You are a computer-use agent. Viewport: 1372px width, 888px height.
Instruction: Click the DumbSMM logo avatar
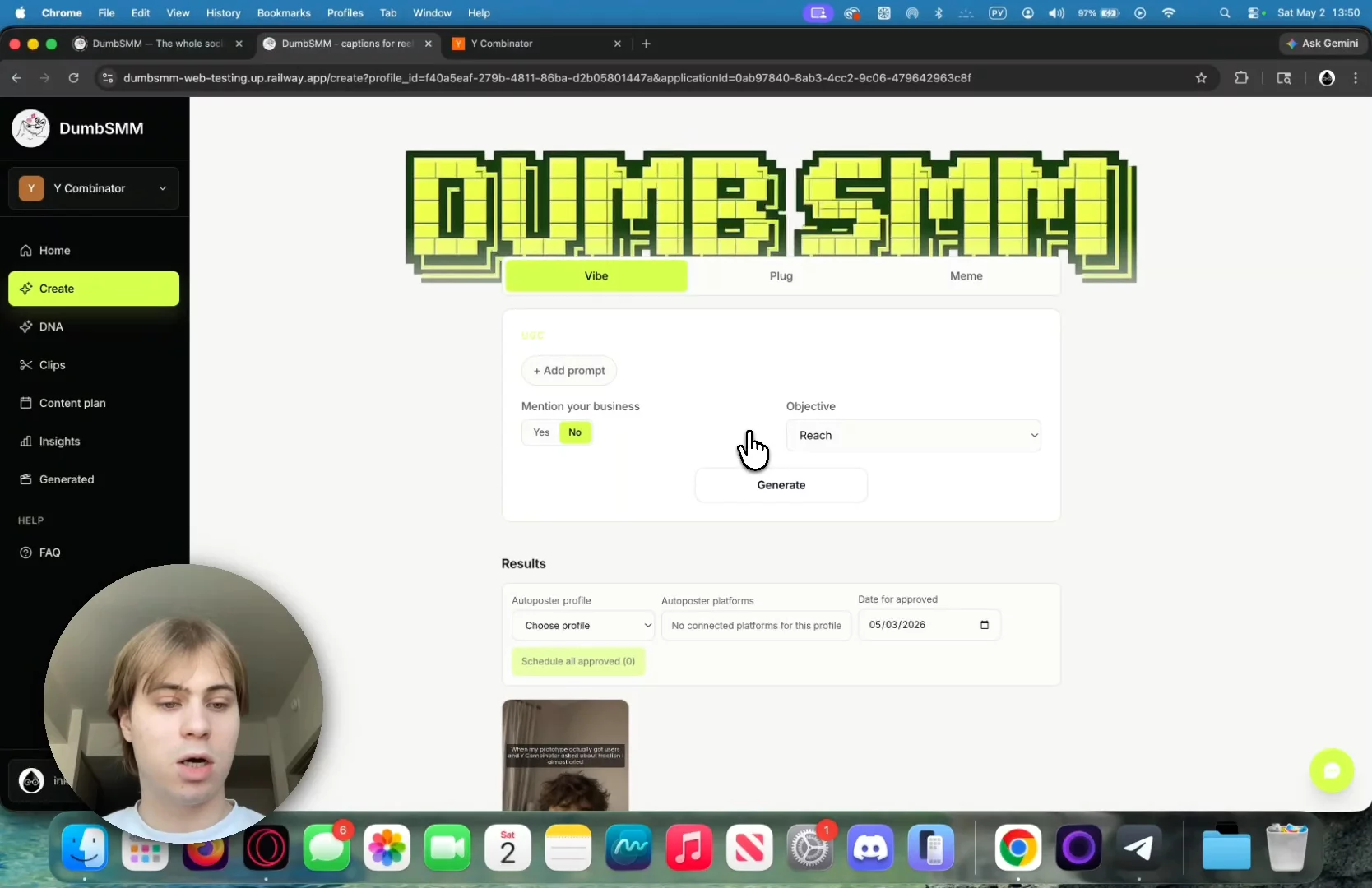pos(31,128)
